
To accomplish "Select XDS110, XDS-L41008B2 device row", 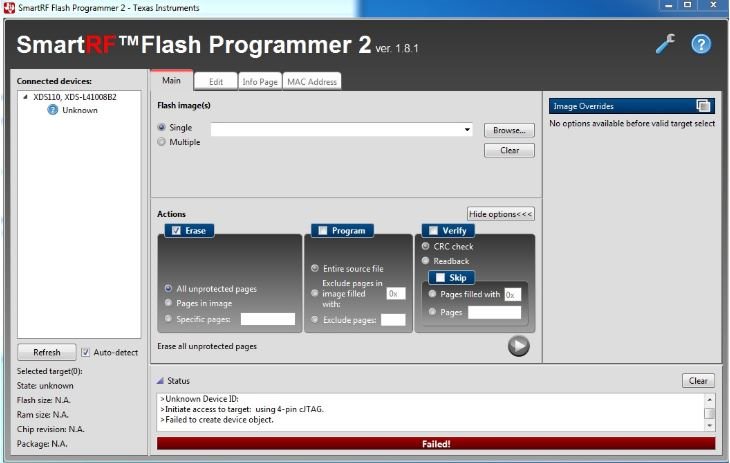I will point(74,97).
